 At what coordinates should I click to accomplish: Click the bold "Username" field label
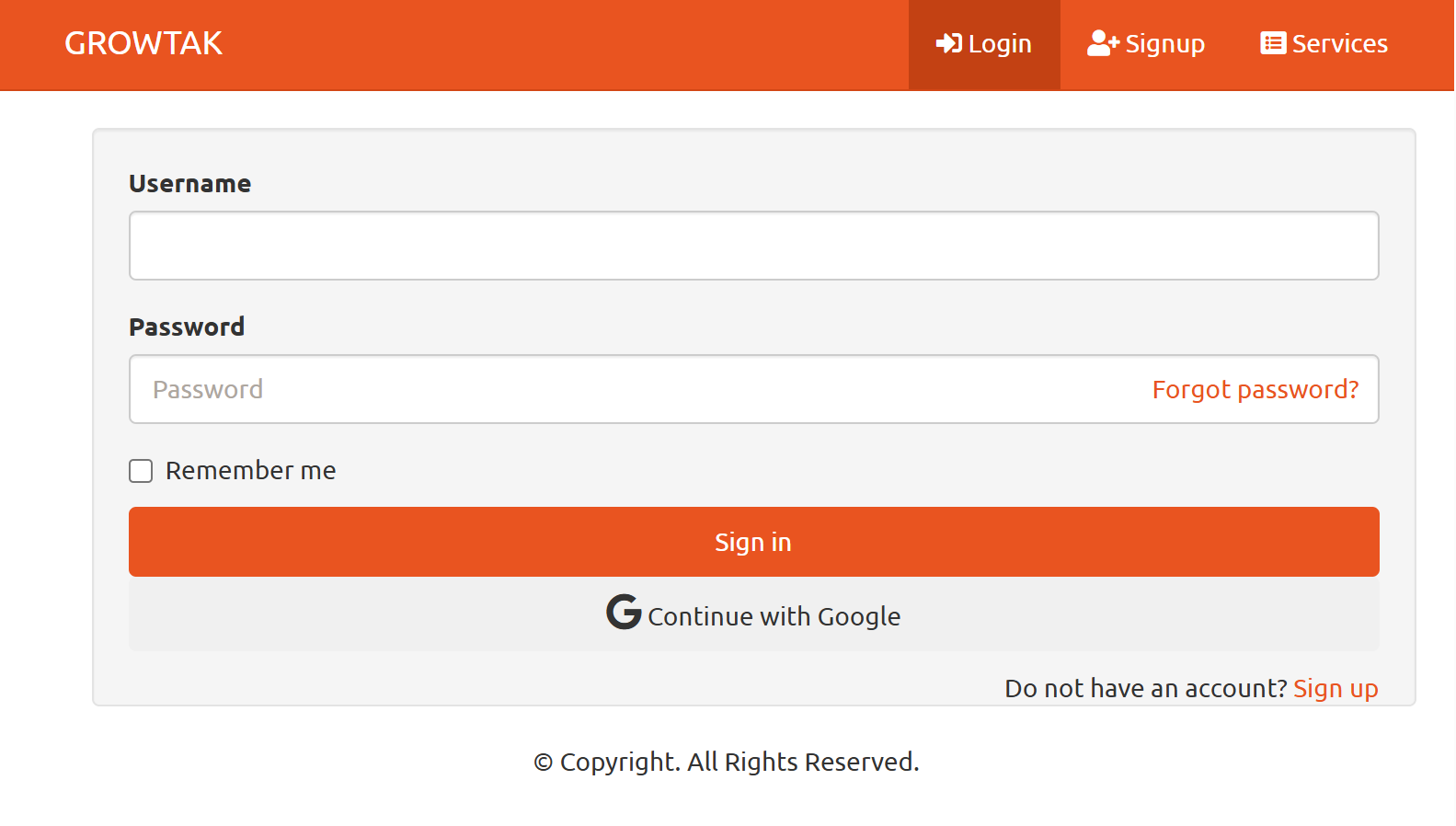click(x=189, y=184)
